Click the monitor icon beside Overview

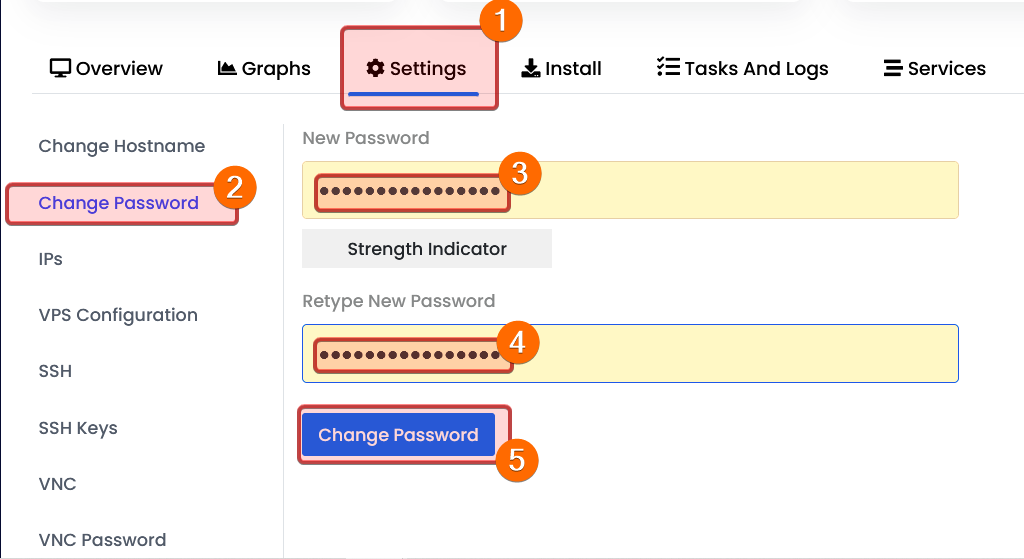pos(60,68)
